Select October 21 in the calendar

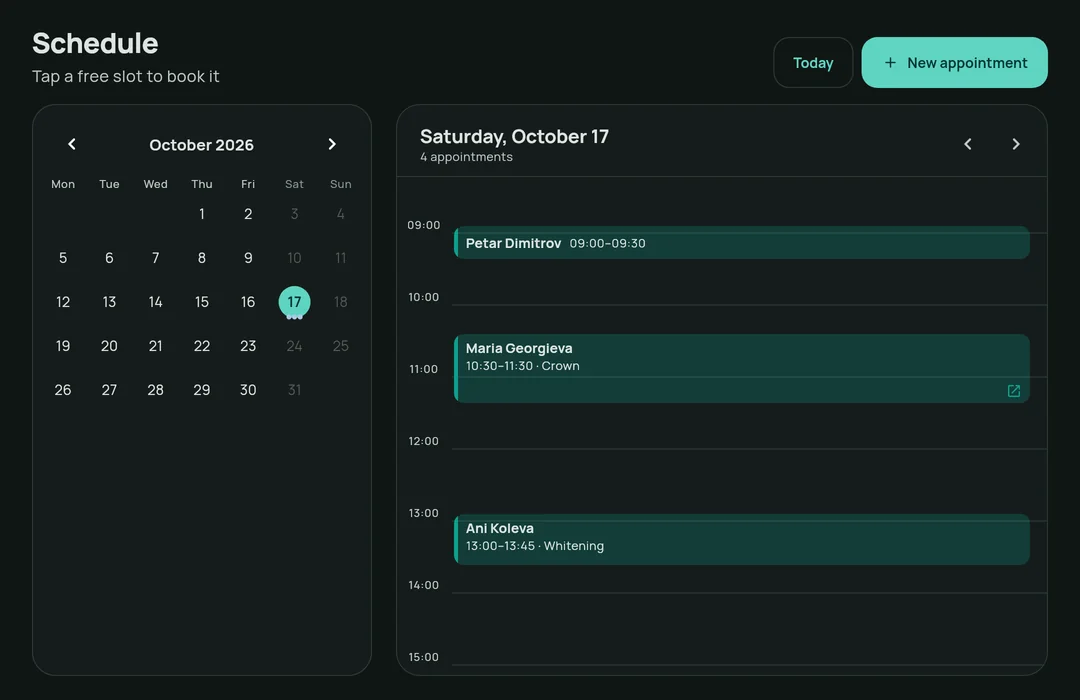click(x=156, y=346)
